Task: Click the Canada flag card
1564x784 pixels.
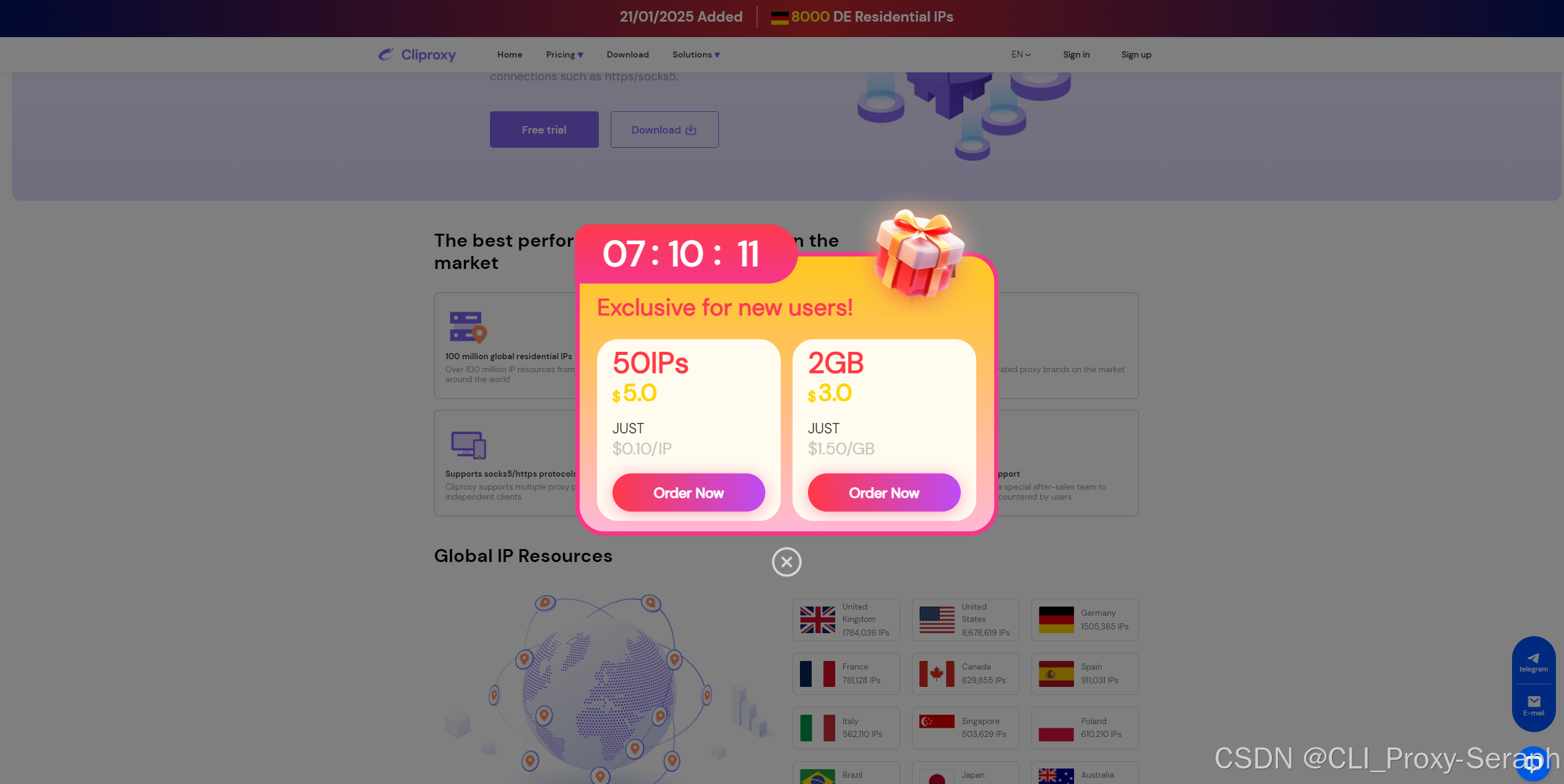Action: [x=965, y=674]
